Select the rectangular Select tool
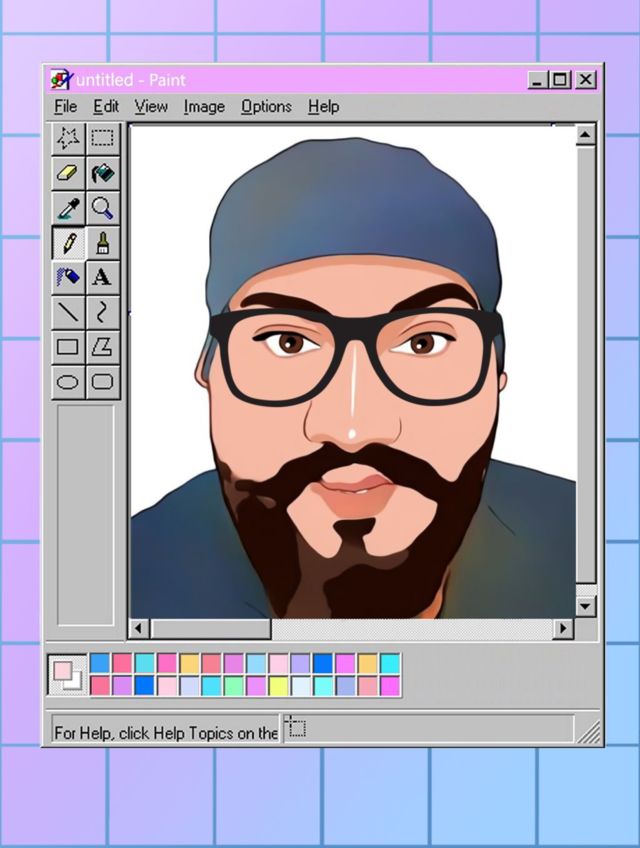Screen dimensions: 640x848 [x=102, y=138]
